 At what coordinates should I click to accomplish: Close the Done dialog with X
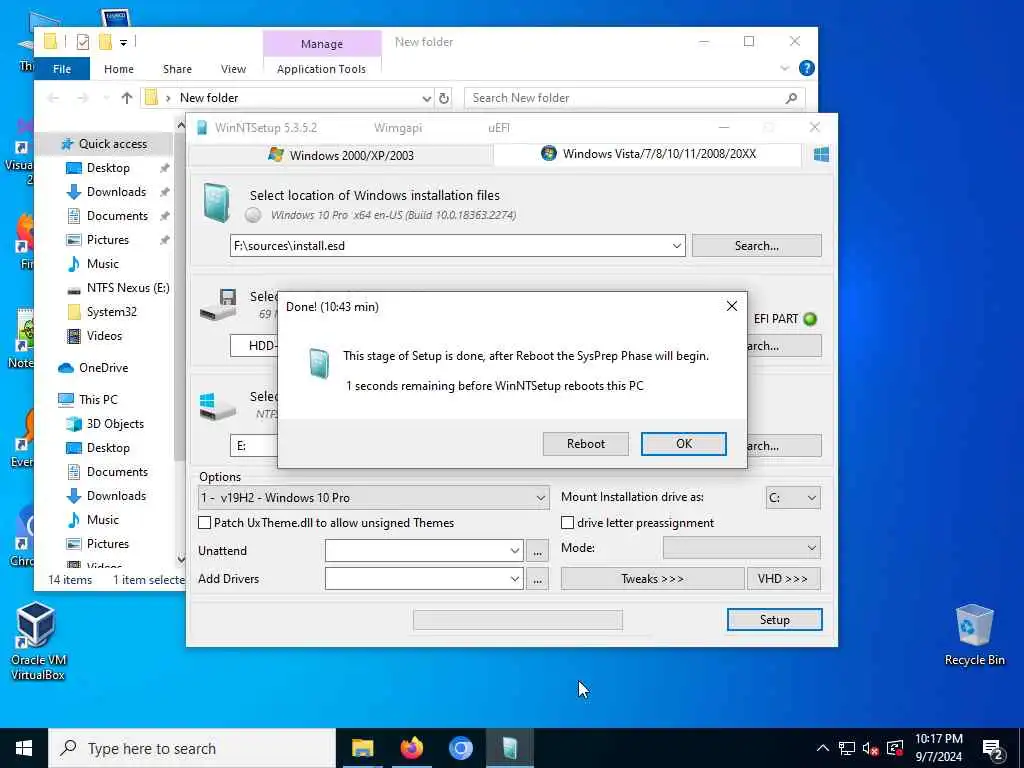(x=731, y=306)
